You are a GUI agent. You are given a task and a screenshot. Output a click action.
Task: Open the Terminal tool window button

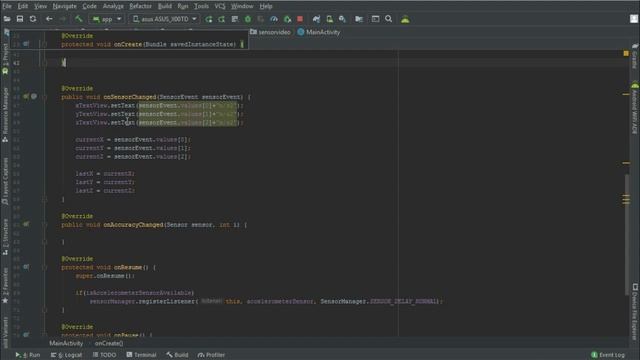click(141, 355)
